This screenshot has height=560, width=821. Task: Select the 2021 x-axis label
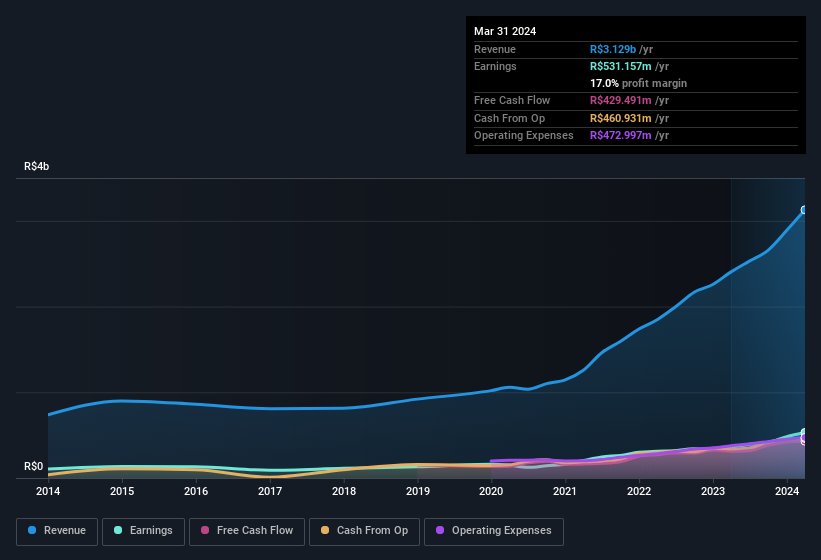point(565,491)
